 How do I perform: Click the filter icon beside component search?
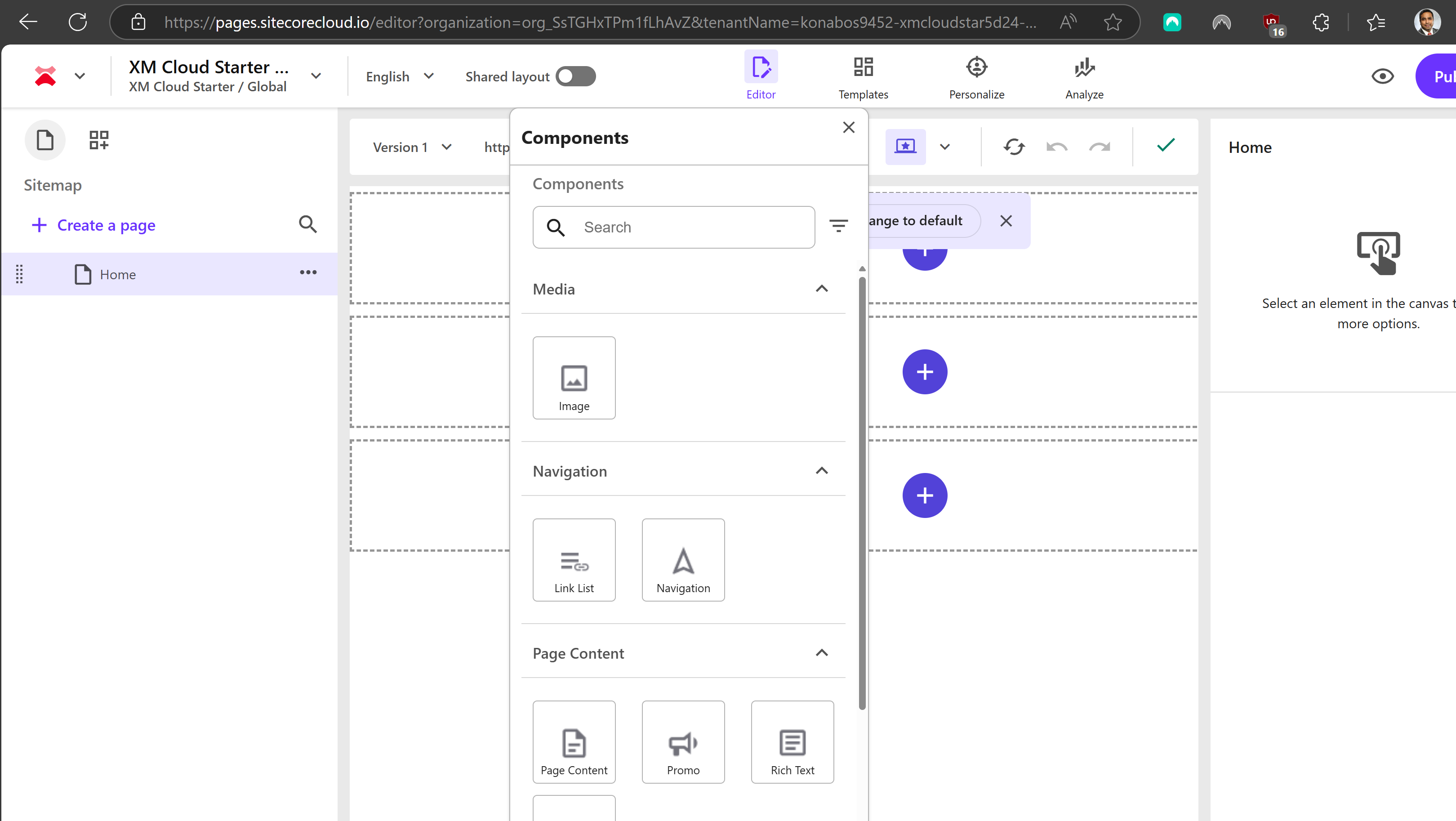click(838, 226)
